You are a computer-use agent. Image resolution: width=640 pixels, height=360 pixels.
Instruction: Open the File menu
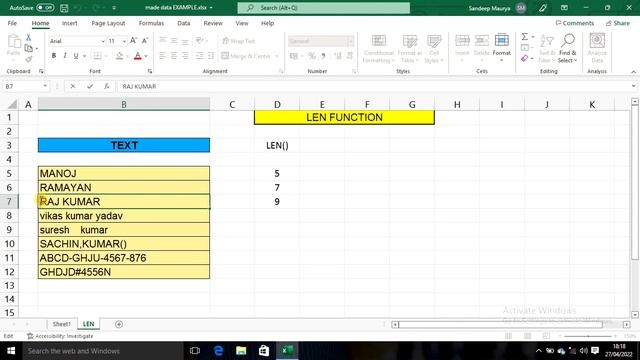(12, 23)
